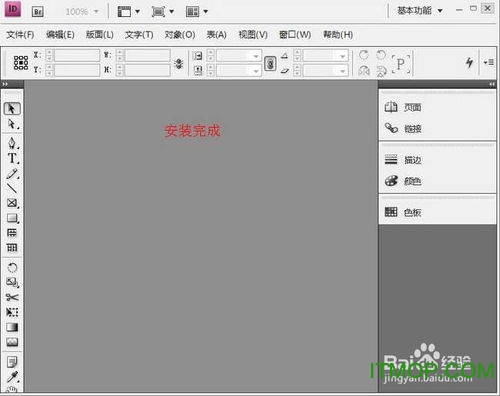Click the rotation angle stepper arrows
Viewport: 500px width, 396px height.
point(297,56)
